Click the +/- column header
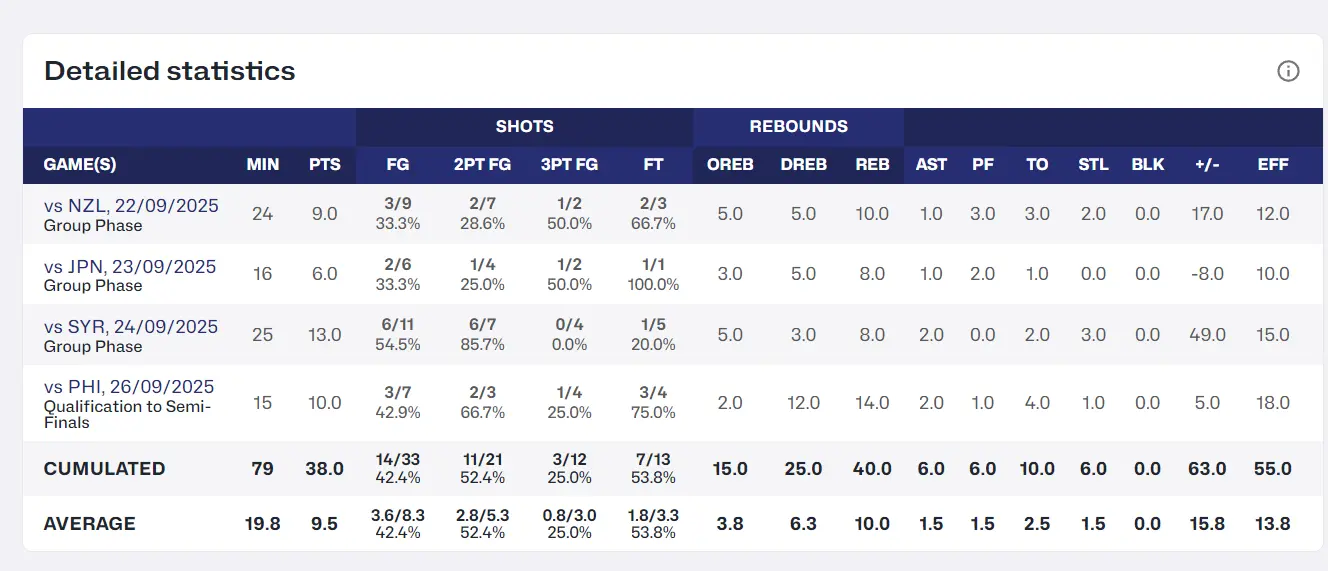 pyautogui.click(x=1207, y=164)
